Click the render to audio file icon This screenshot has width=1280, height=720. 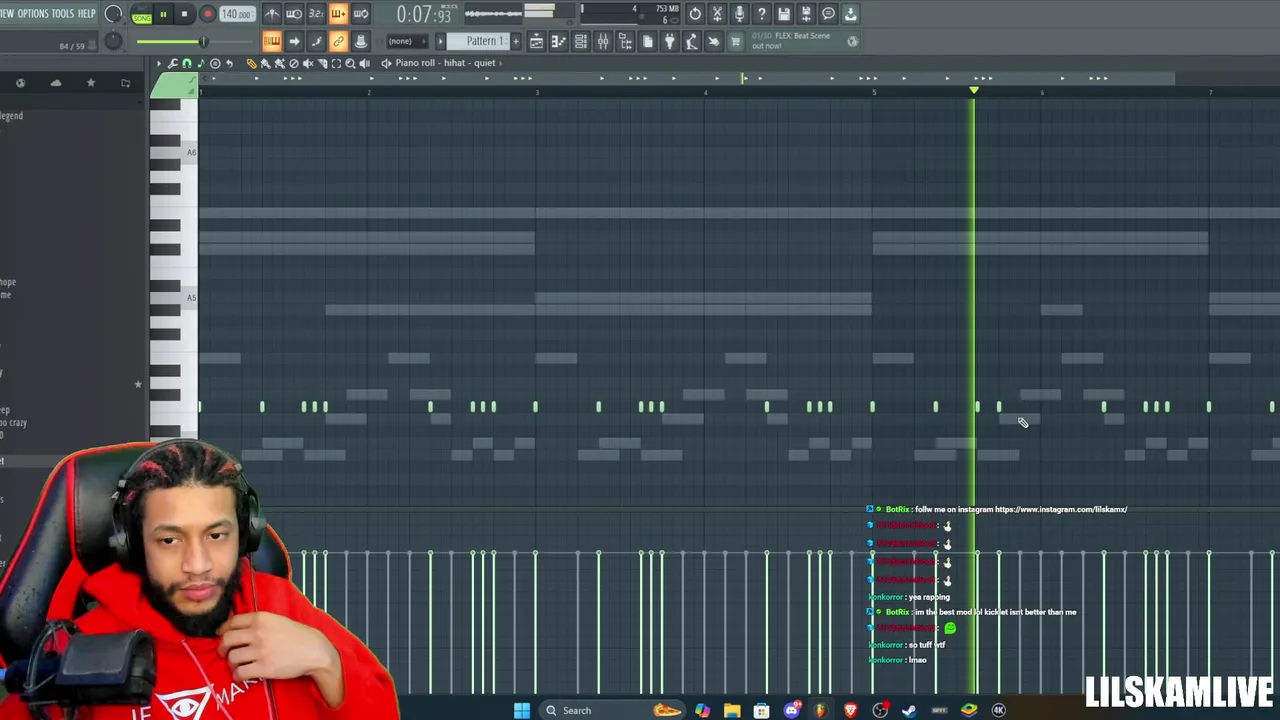[806, 14]
